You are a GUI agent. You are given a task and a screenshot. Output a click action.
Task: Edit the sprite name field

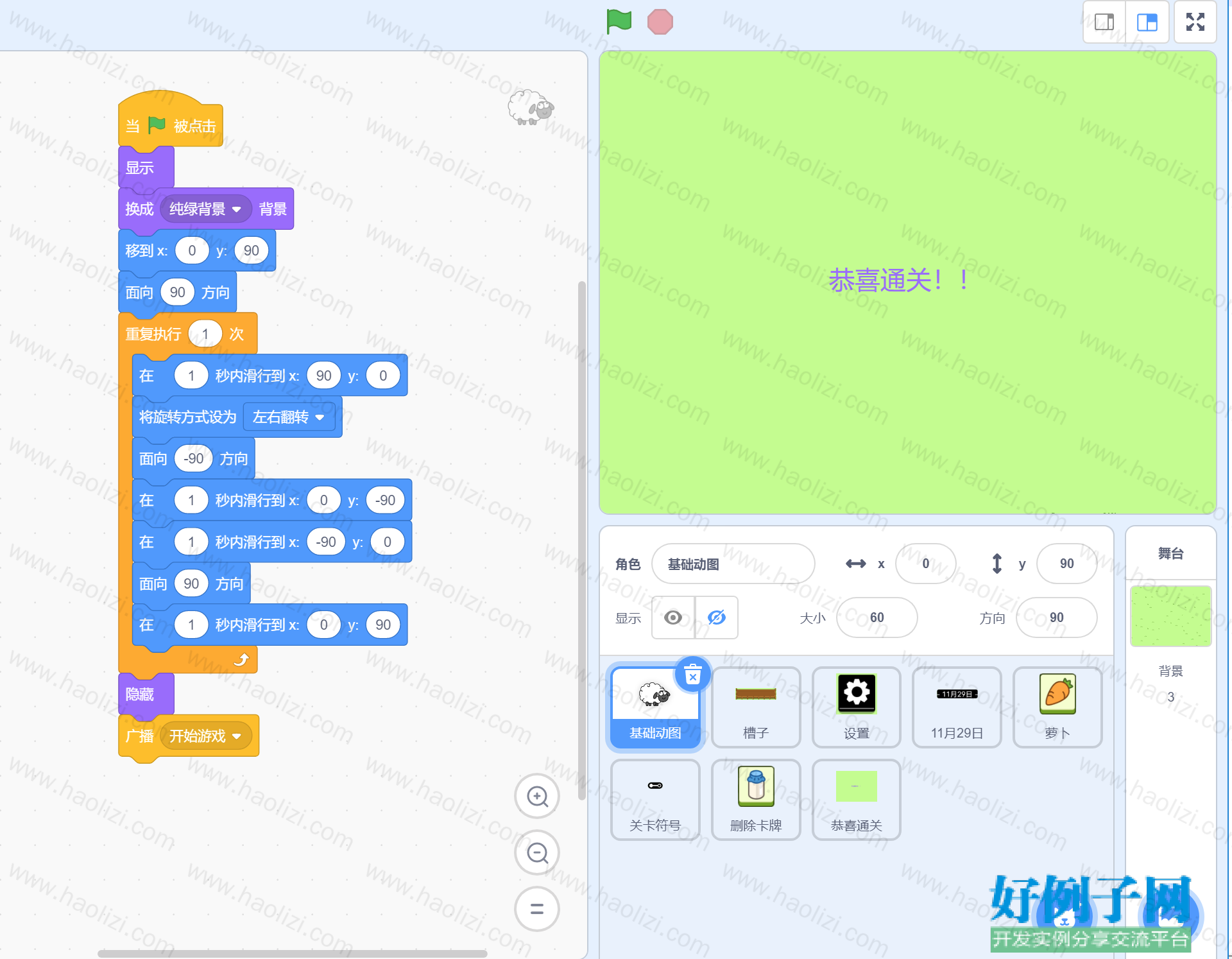[x=733, y=564]
